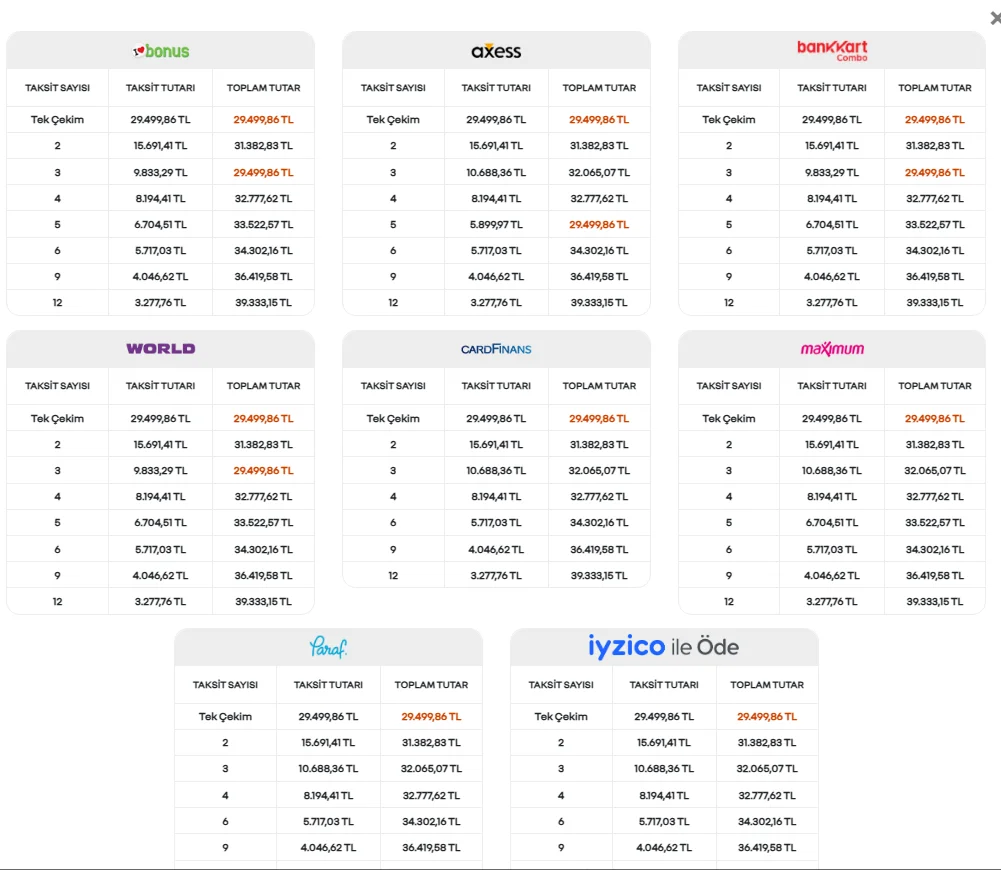Select Bonus 3-installment 9.833,29 TL amount
This screenshot has width=1001, height=870.
tap(160, 172)
